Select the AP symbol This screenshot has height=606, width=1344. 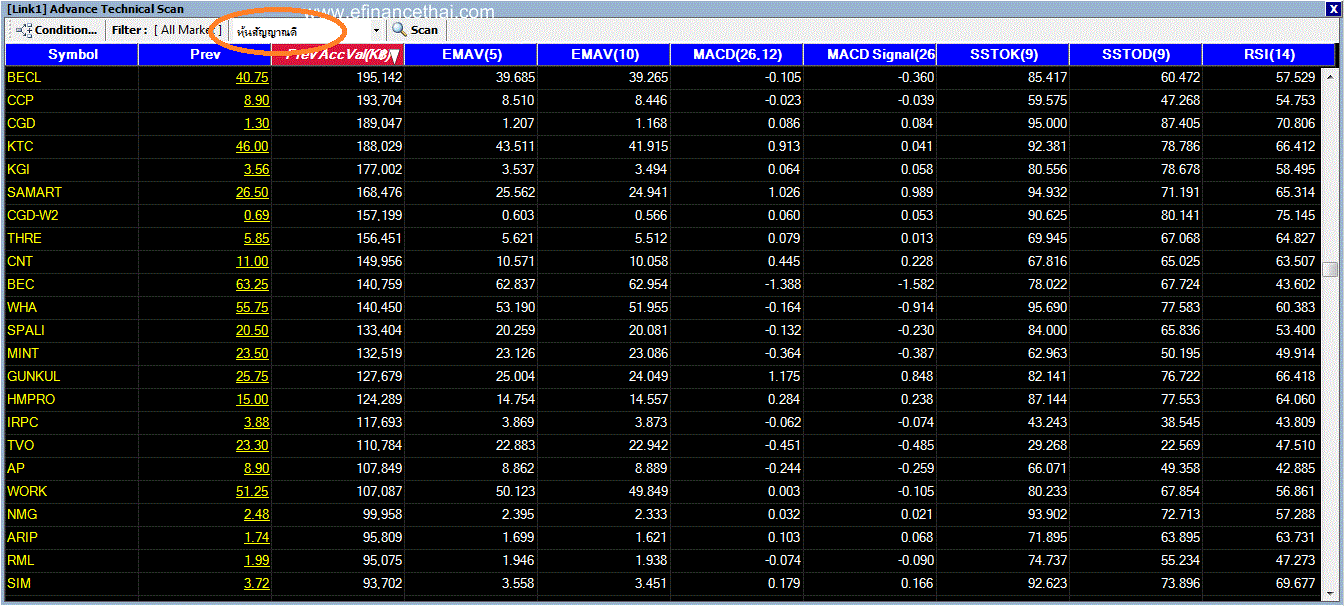16,468
